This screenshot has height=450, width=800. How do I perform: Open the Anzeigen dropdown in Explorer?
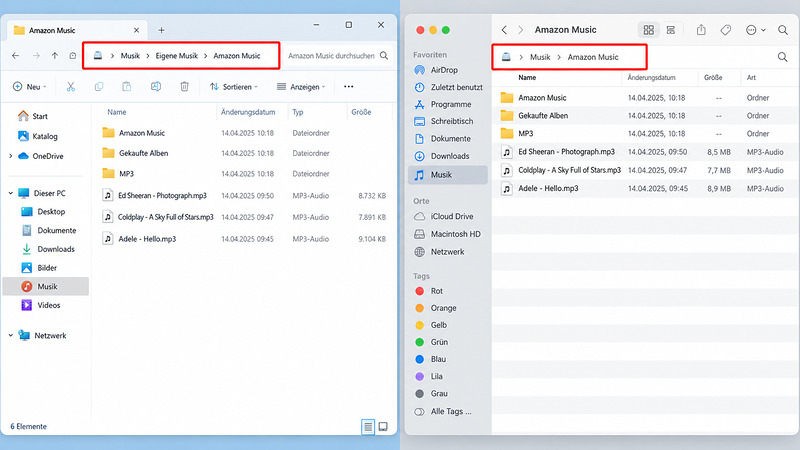(301, 87)
